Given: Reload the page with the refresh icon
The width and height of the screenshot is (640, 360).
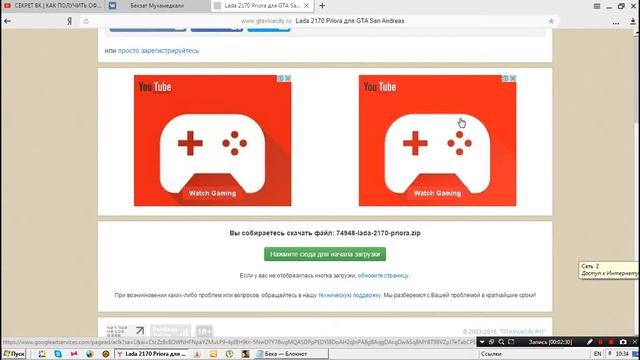Looking at the screenshot, I should pos(86,21).
